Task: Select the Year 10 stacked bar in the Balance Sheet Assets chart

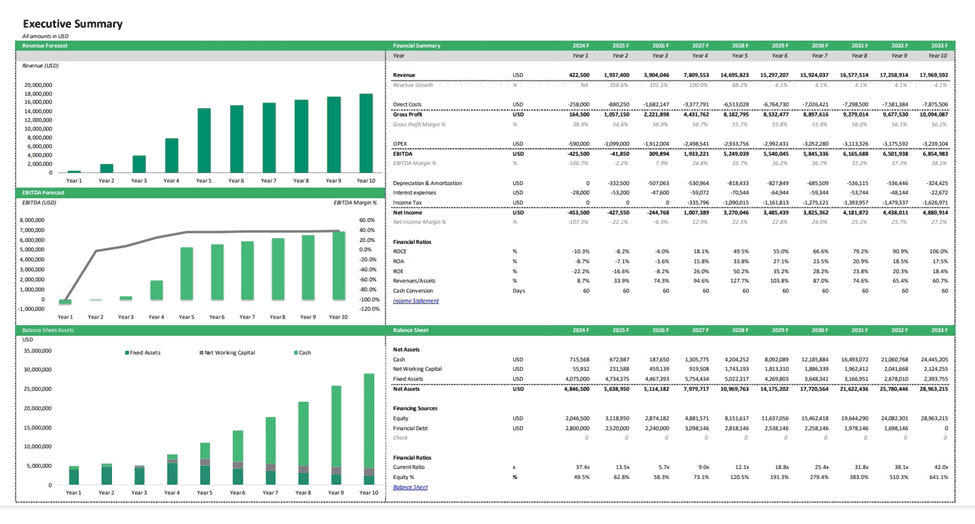Action: pos(369,429)
